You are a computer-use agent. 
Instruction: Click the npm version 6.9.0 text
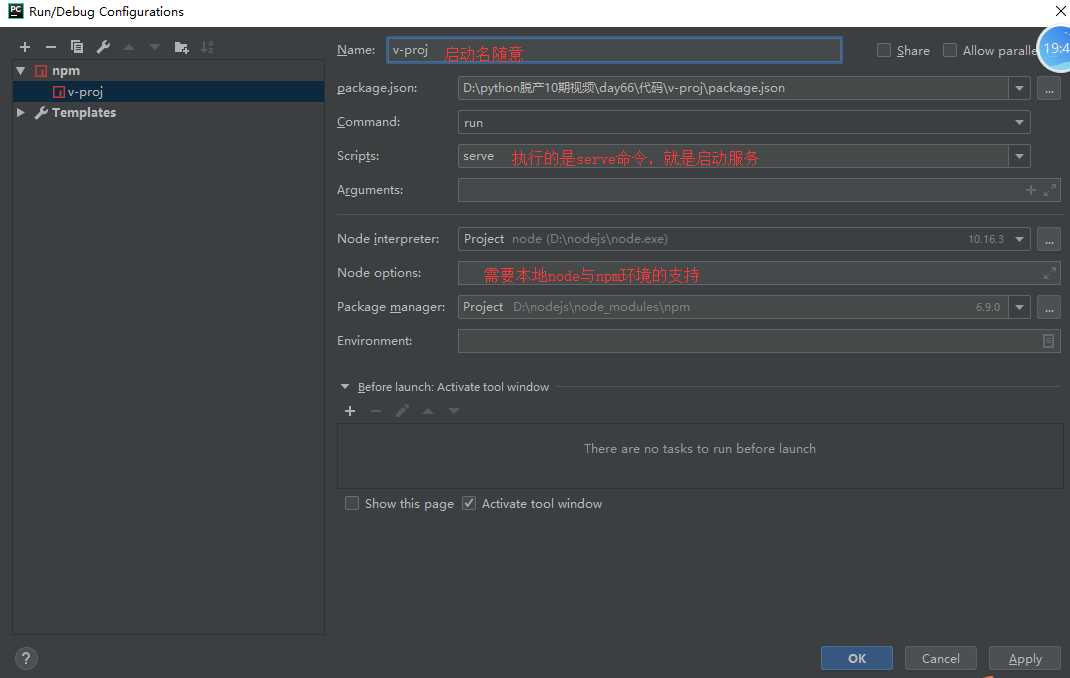pyautogui.click(x=988, y=307)
